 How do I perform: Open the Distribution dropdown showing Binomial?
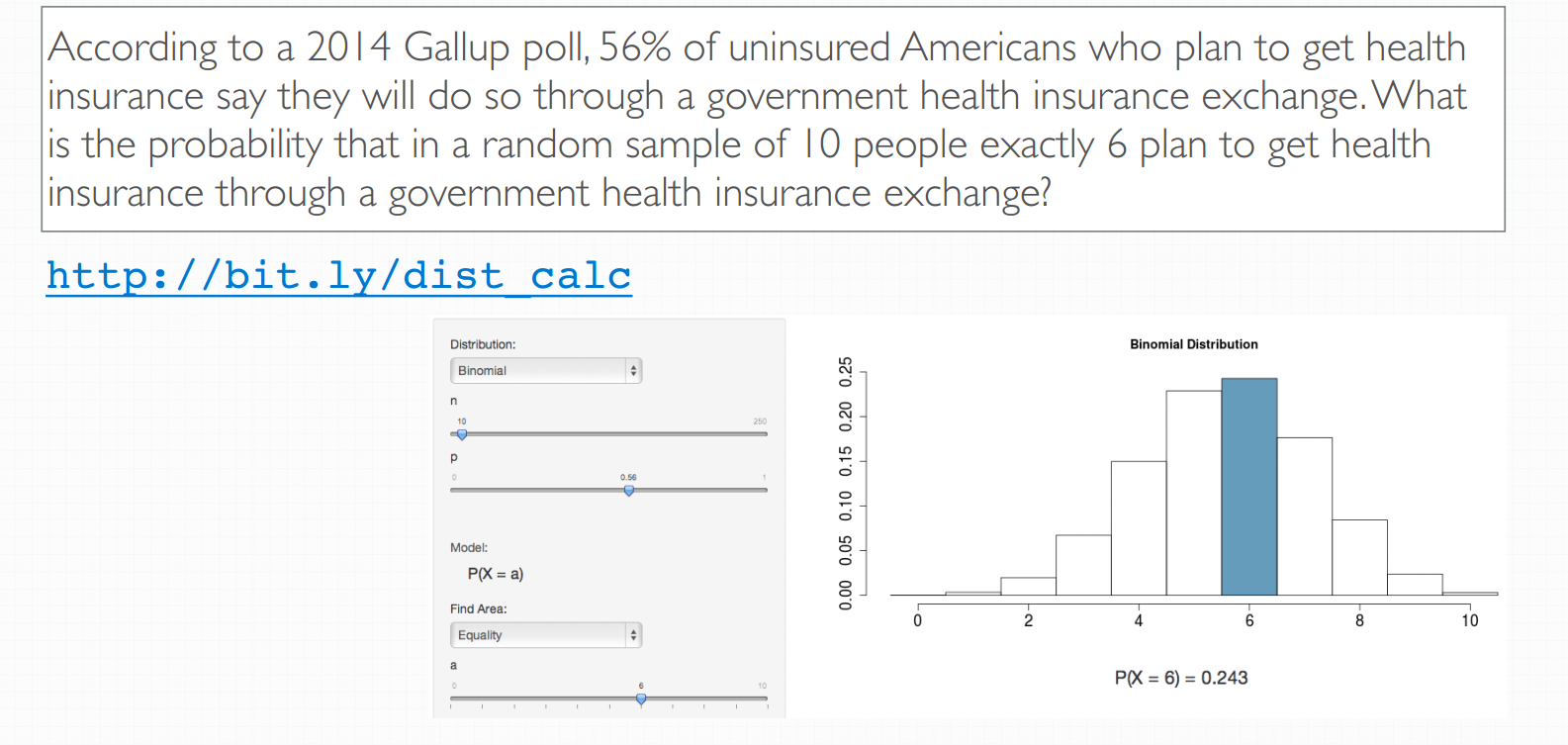point(546,370)
